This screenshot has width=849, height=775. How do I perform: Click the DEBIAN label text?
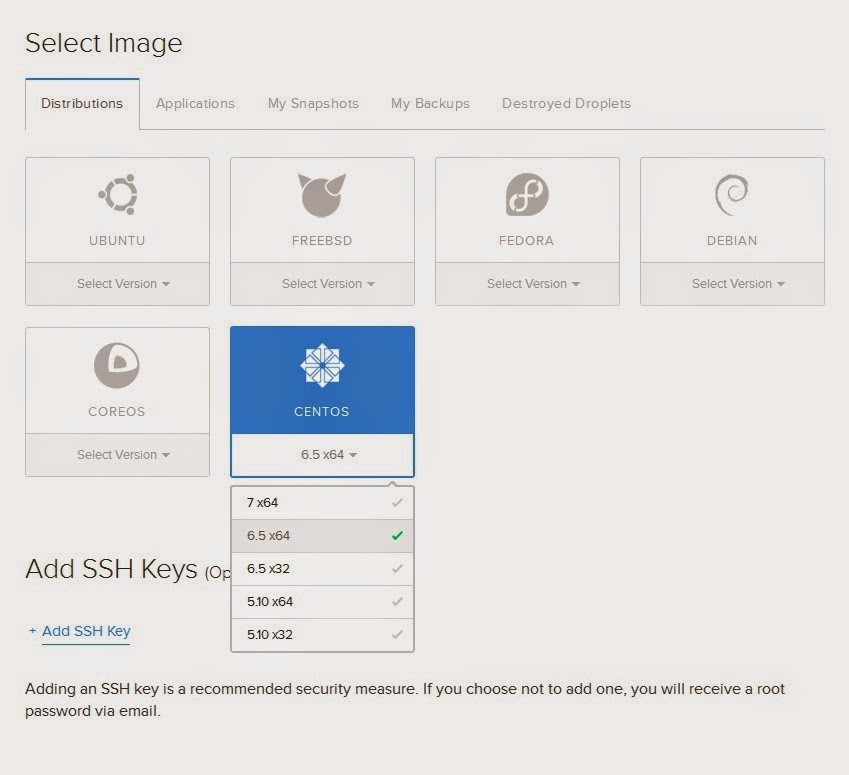tap(732, 240)
